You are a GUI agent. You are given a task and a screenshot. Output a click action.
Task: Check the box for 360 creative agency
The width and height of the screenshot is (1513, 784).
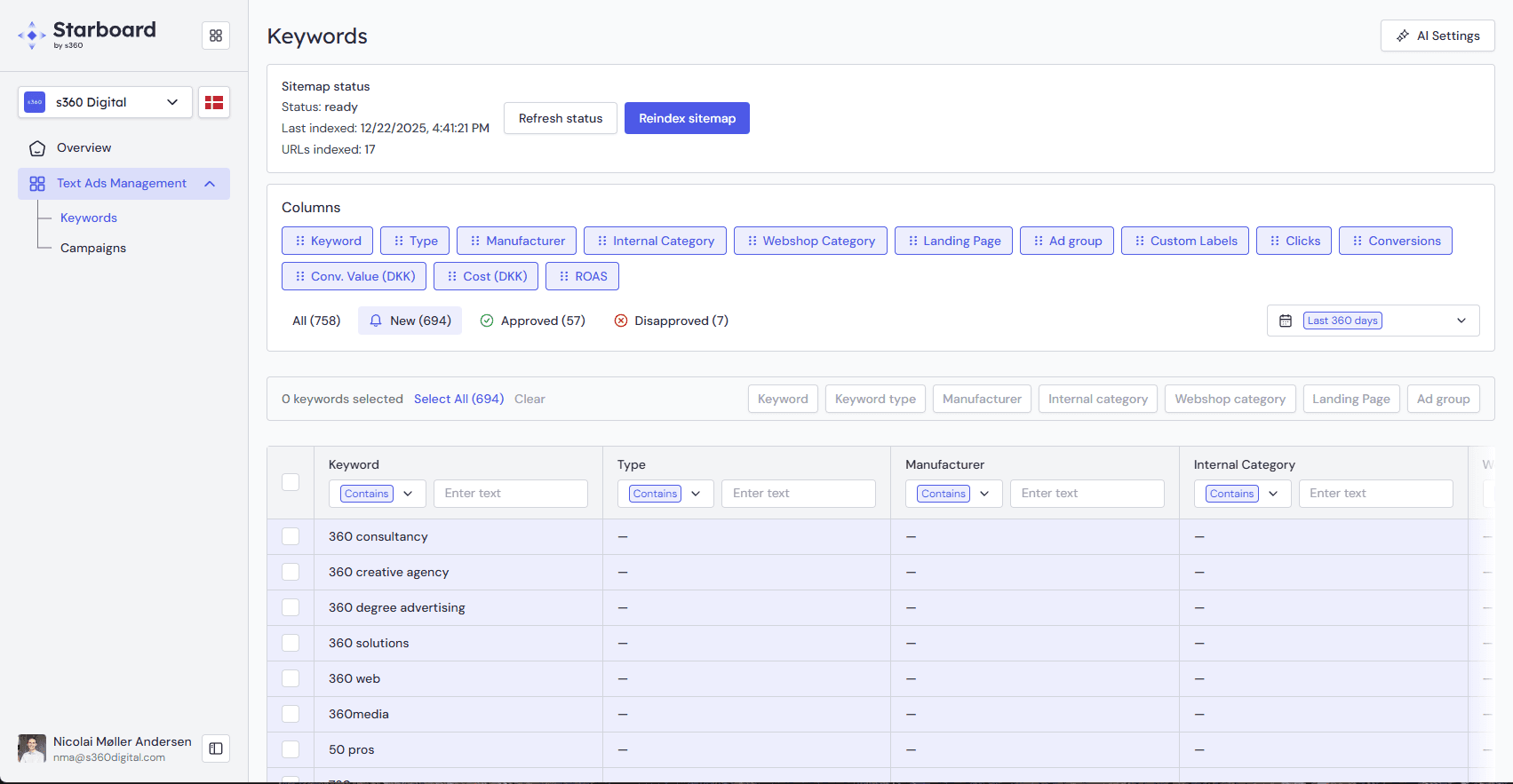[x=291, y=572]
